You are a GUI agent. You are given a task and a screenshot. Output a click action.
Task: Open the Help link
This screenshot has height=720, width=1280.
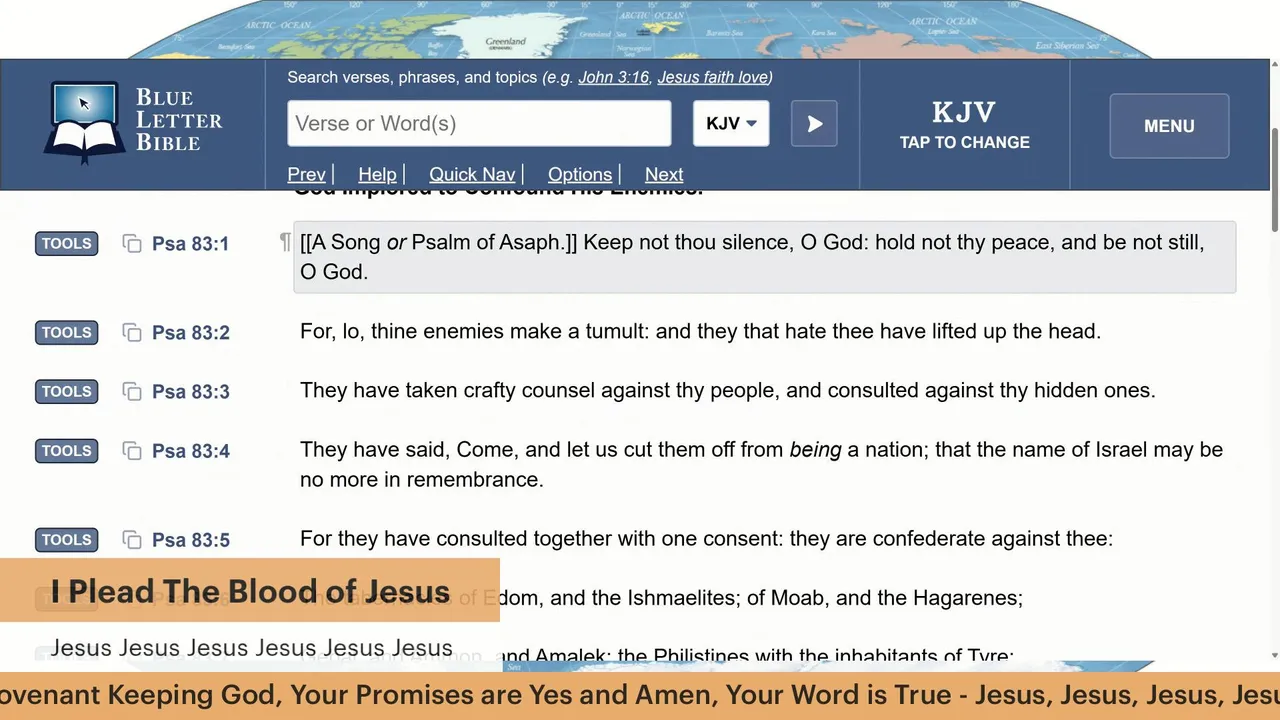pyautogui.click(x=377, y=174)
